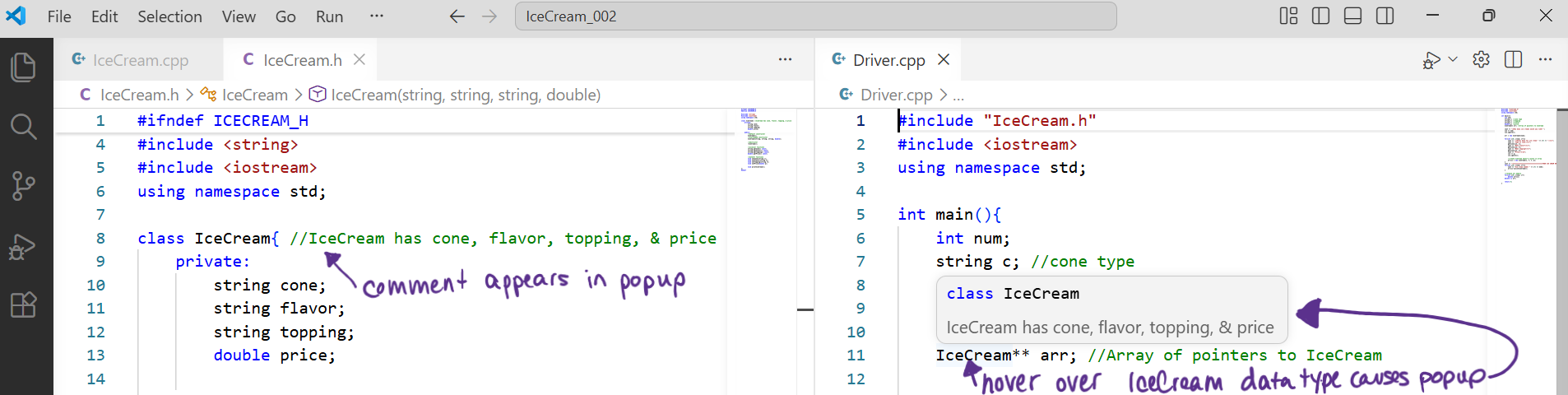Click 'string cone;' declaration
The image size is (1568, 395).
[x=270, y=286]
